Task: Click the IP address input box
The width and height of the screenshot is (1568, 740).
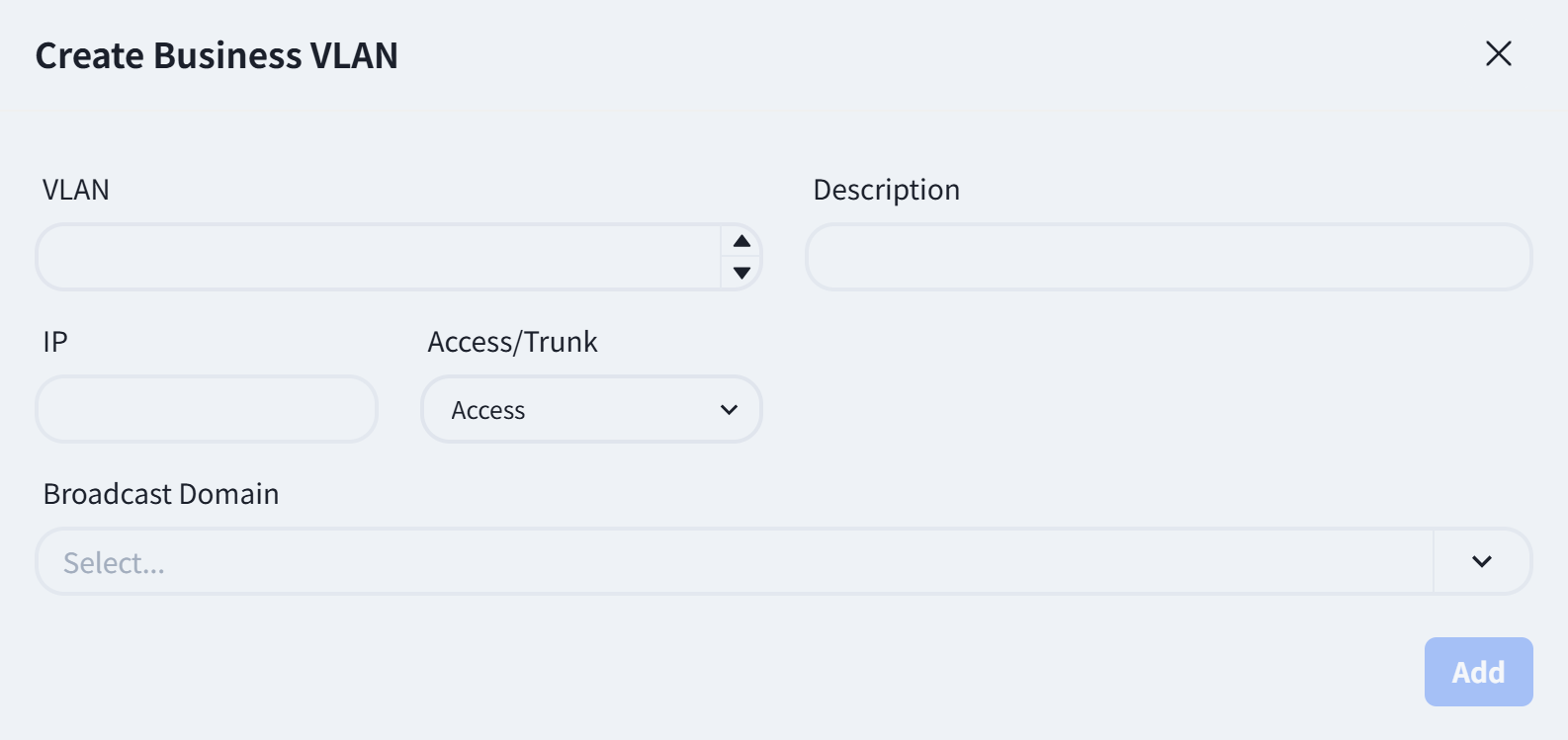Action: 207,409
